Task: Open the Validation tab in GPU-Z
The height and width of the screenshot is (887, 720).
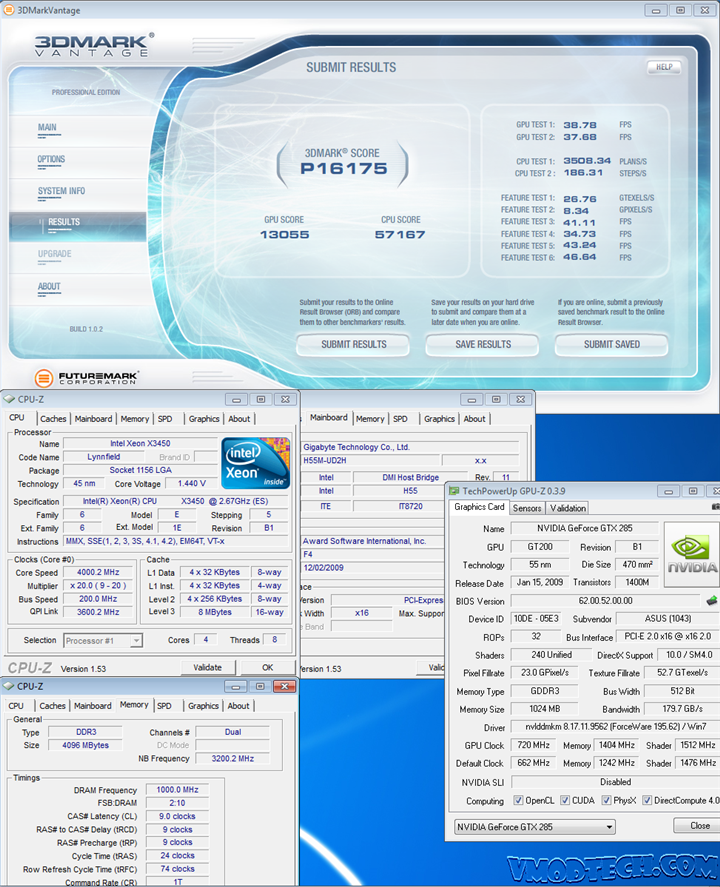Action: pyautogui.click(x=568, y=508)
